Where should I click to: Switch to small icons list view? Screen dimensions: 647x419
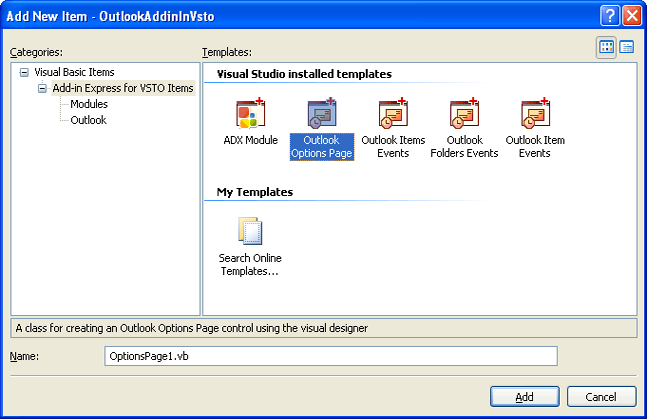pos(627,47)
